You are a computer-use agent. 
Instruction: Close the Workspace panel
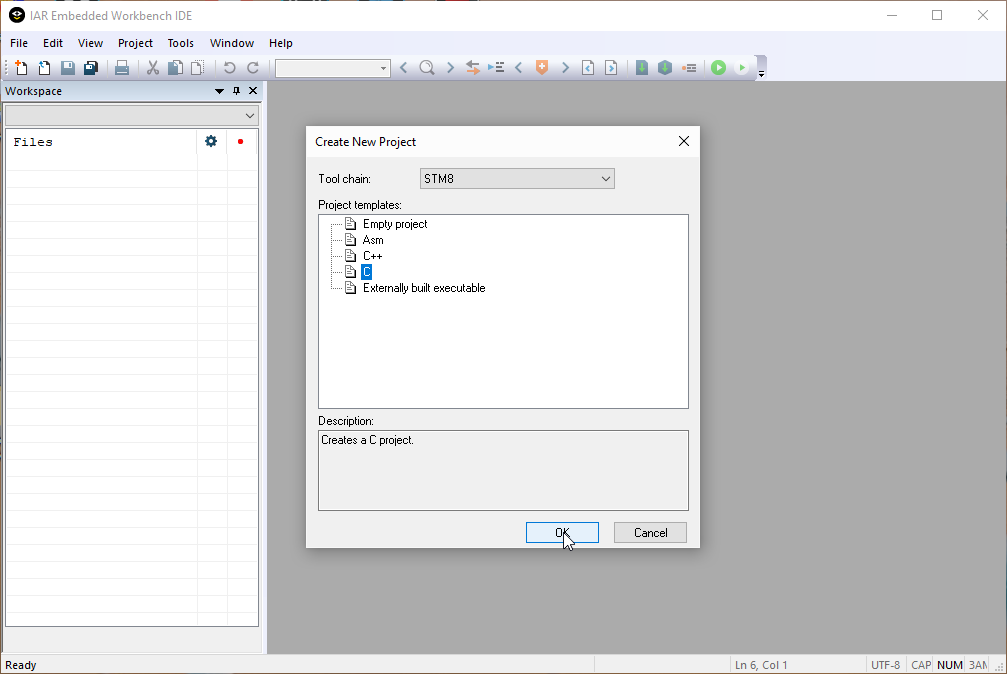[253, 91]
